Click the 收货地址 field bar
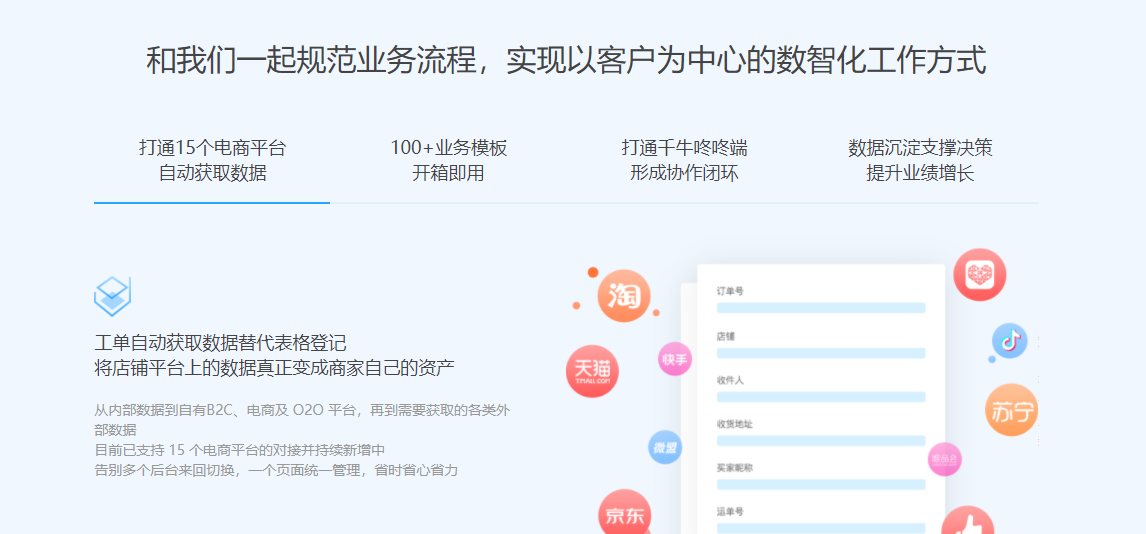 821,440
